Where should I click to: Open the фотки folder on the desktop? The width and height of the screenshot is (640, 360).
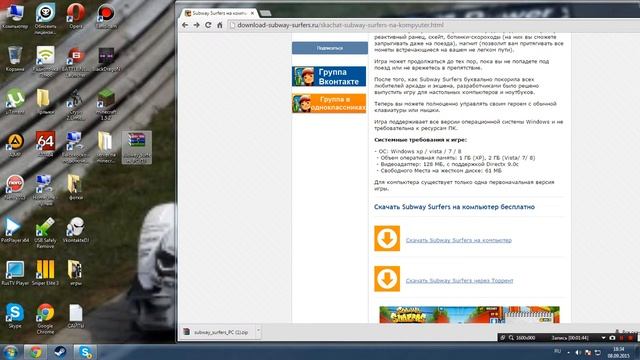tap(76, 187)
